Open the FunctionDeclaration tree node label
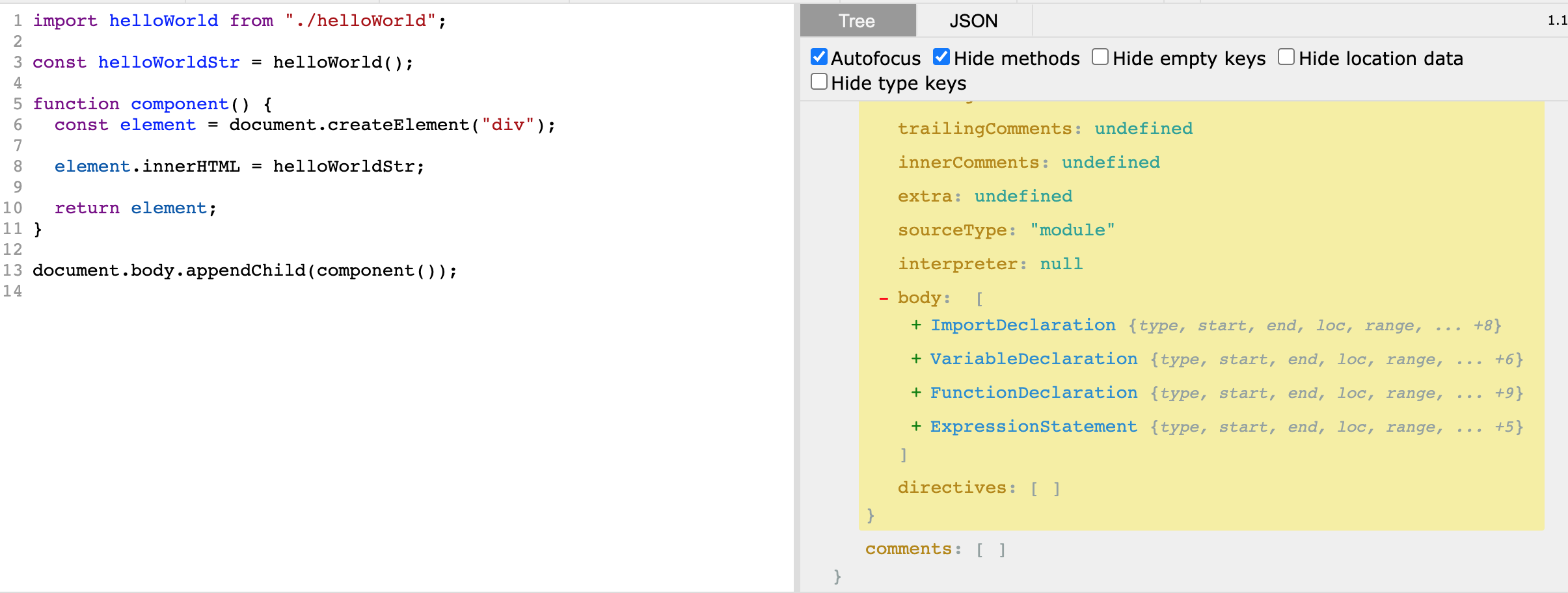This screenshot has width=1568, height=593. tap(1034, 393)
